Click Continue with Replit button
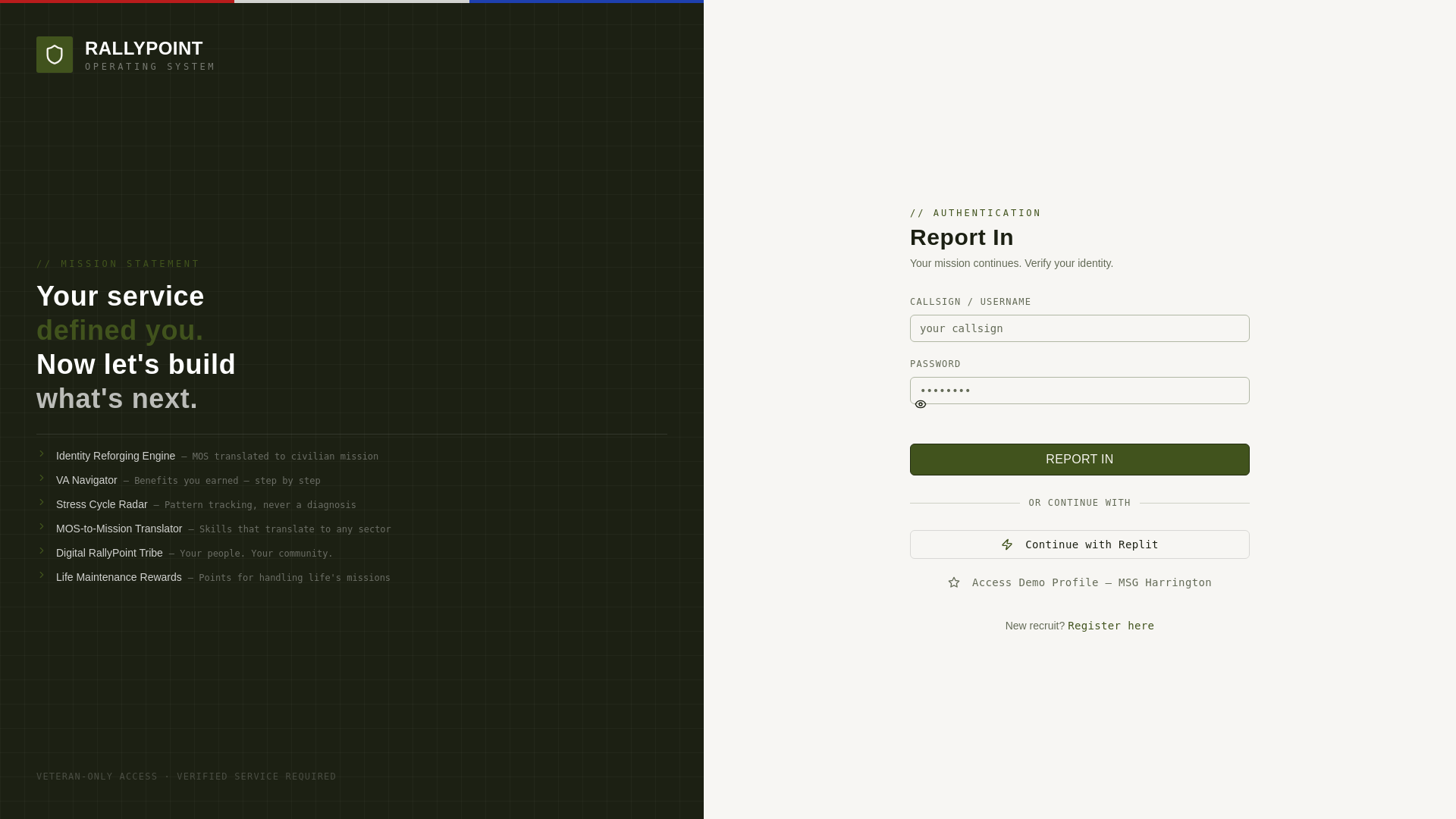The width and height of the screenshot is (1456, 819). (1080, 544)
